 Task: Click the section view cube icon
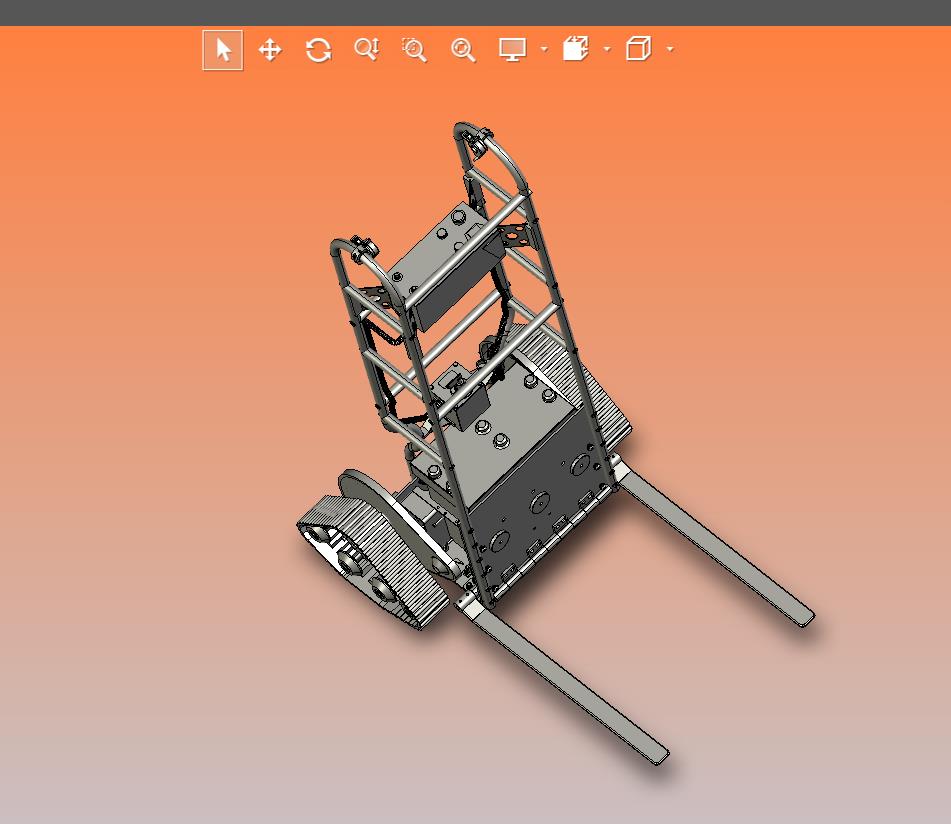point(576,49)
